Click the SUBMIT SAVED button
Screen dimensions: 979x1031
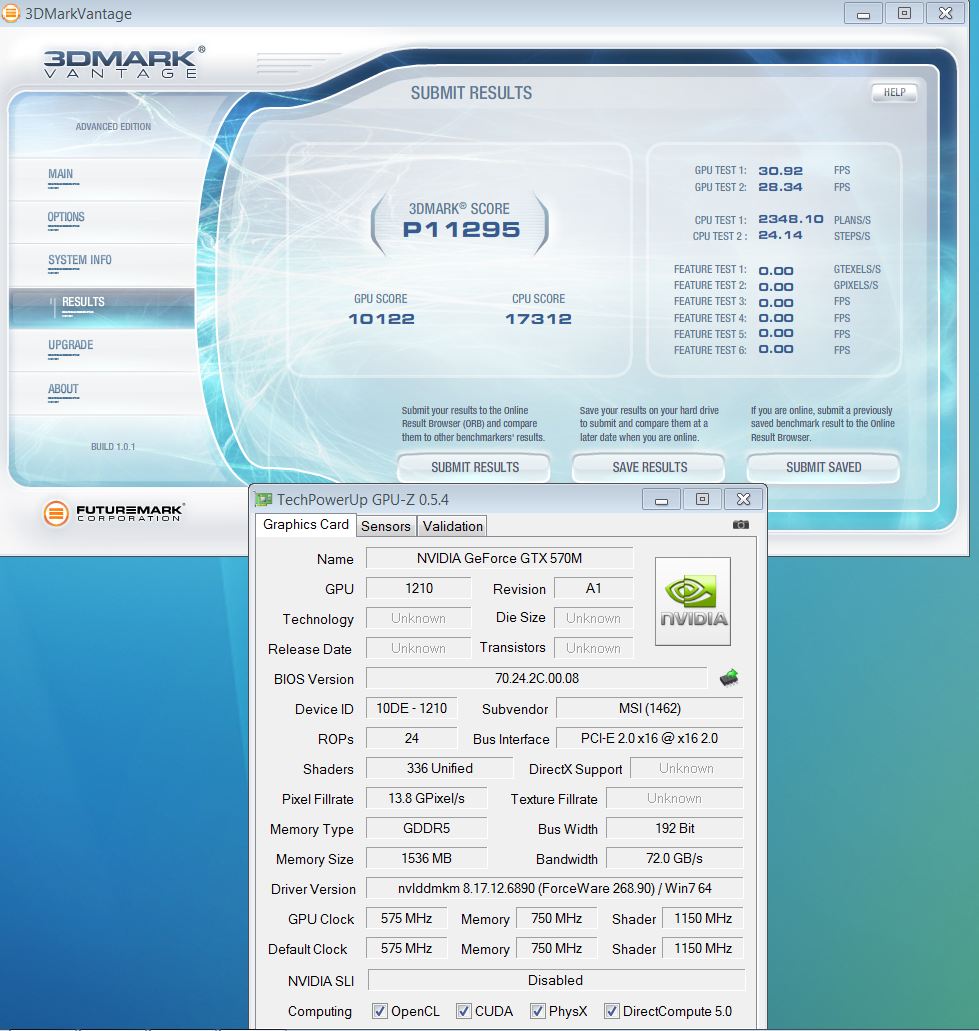[x=823, y=468]
